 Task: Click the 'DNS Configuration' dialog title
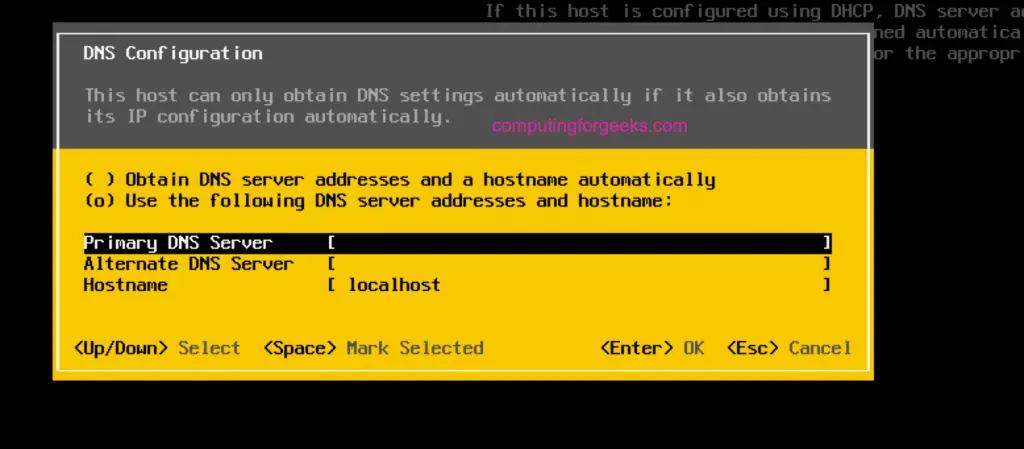click(x=173, y=53)
